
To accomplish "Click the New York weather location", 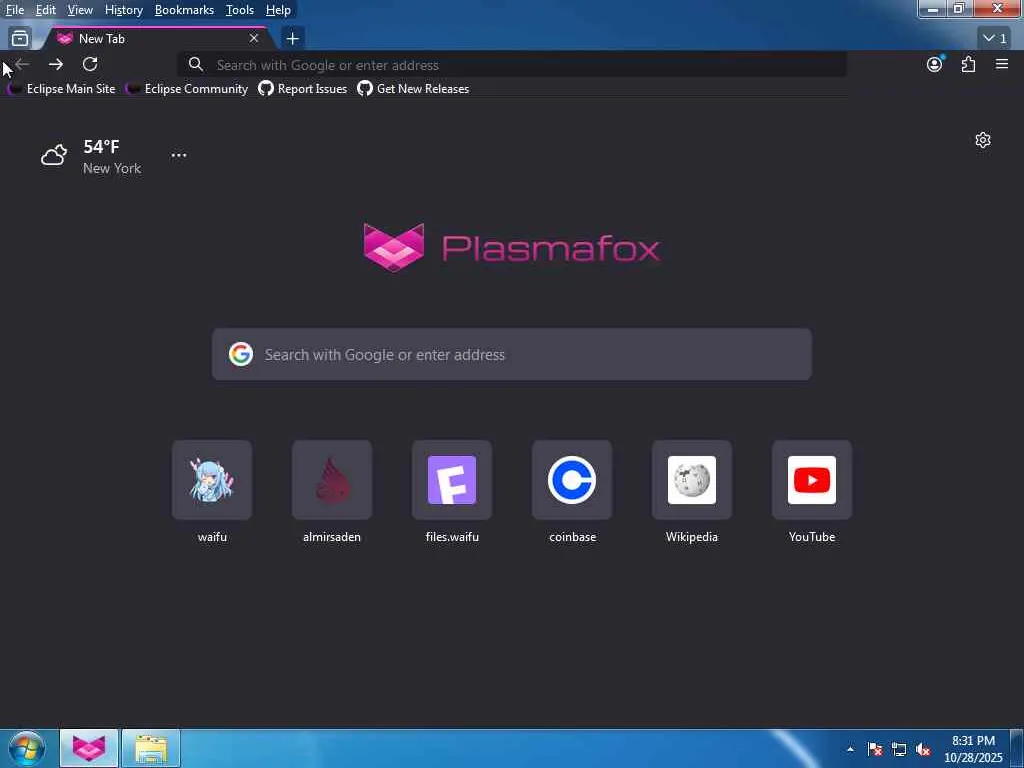I will pyautogui.click(x=112, y=168).
